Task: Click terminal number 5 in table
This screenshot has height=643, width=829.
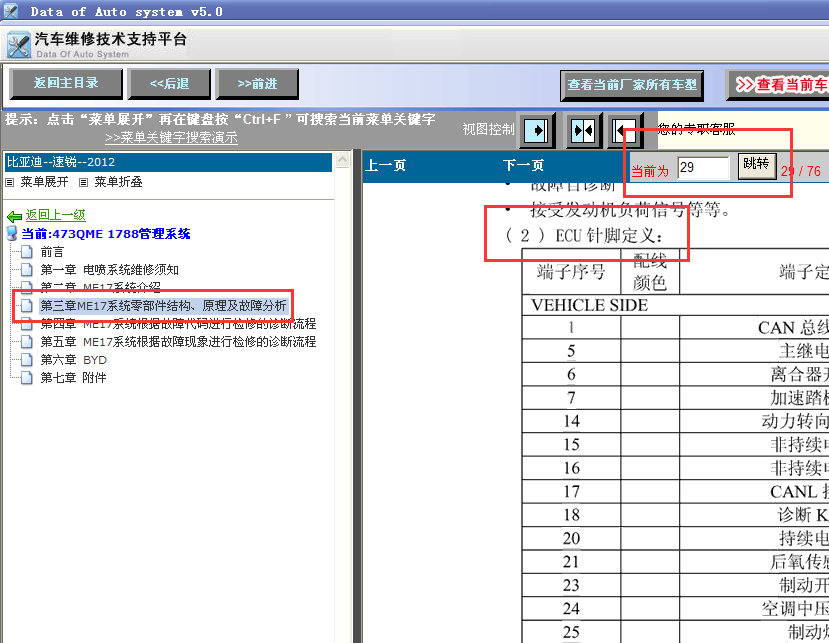Action: pyautogui.click(x=571, y=351)
